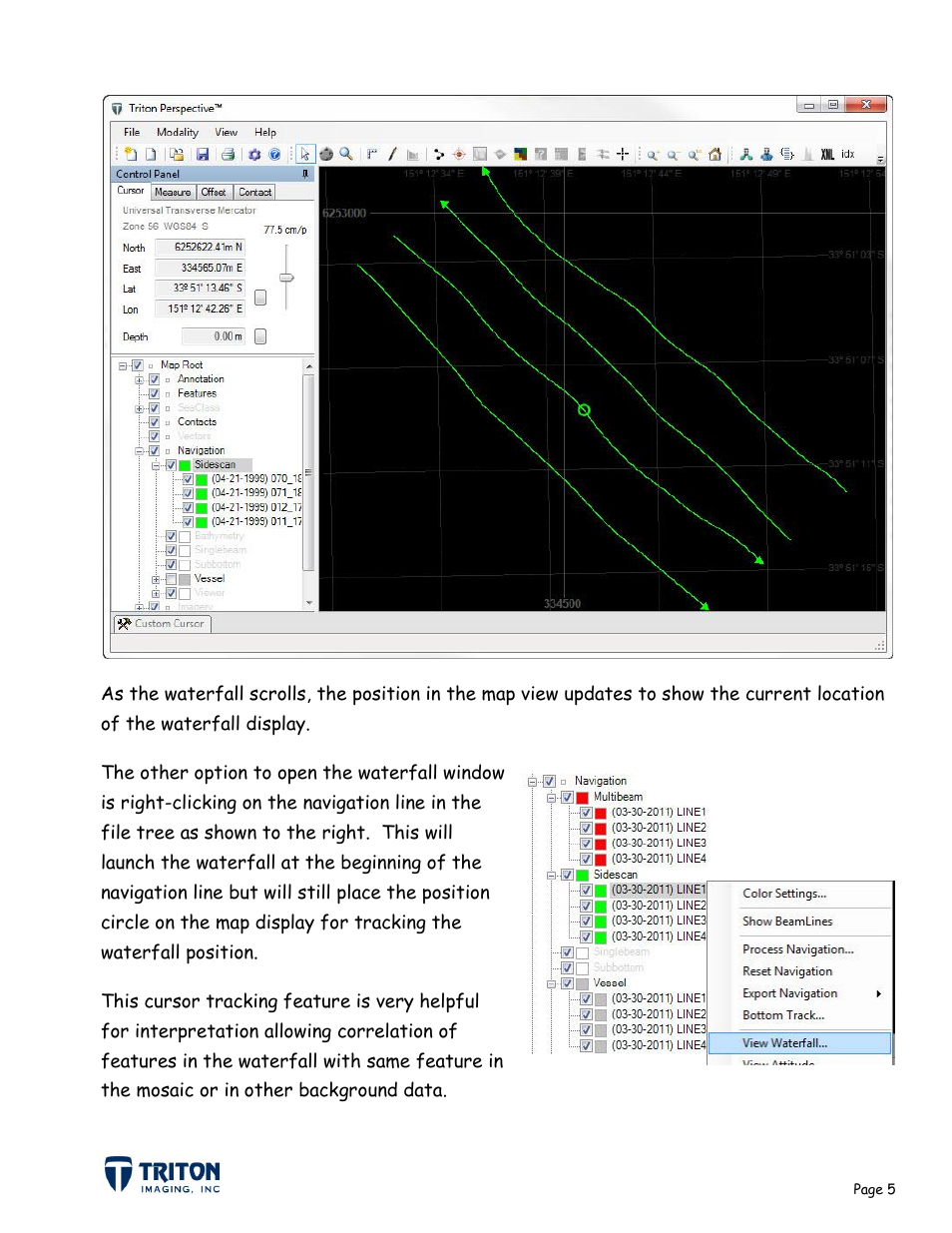Click the vertical scale slider handle
Screen dimensions: 952x1233
tap(286, 278)
